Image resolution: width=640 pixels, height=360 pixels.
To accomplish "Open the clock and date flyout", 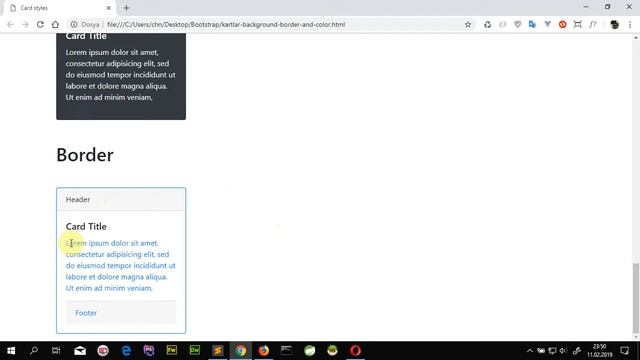I will [x=600, y=351].
